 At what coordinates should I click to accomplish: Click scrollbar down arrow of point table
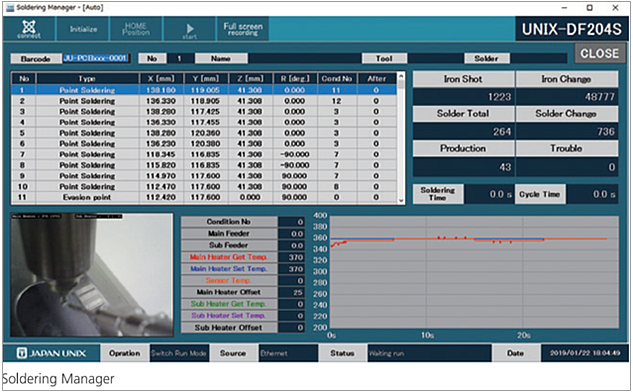[401, 200]
